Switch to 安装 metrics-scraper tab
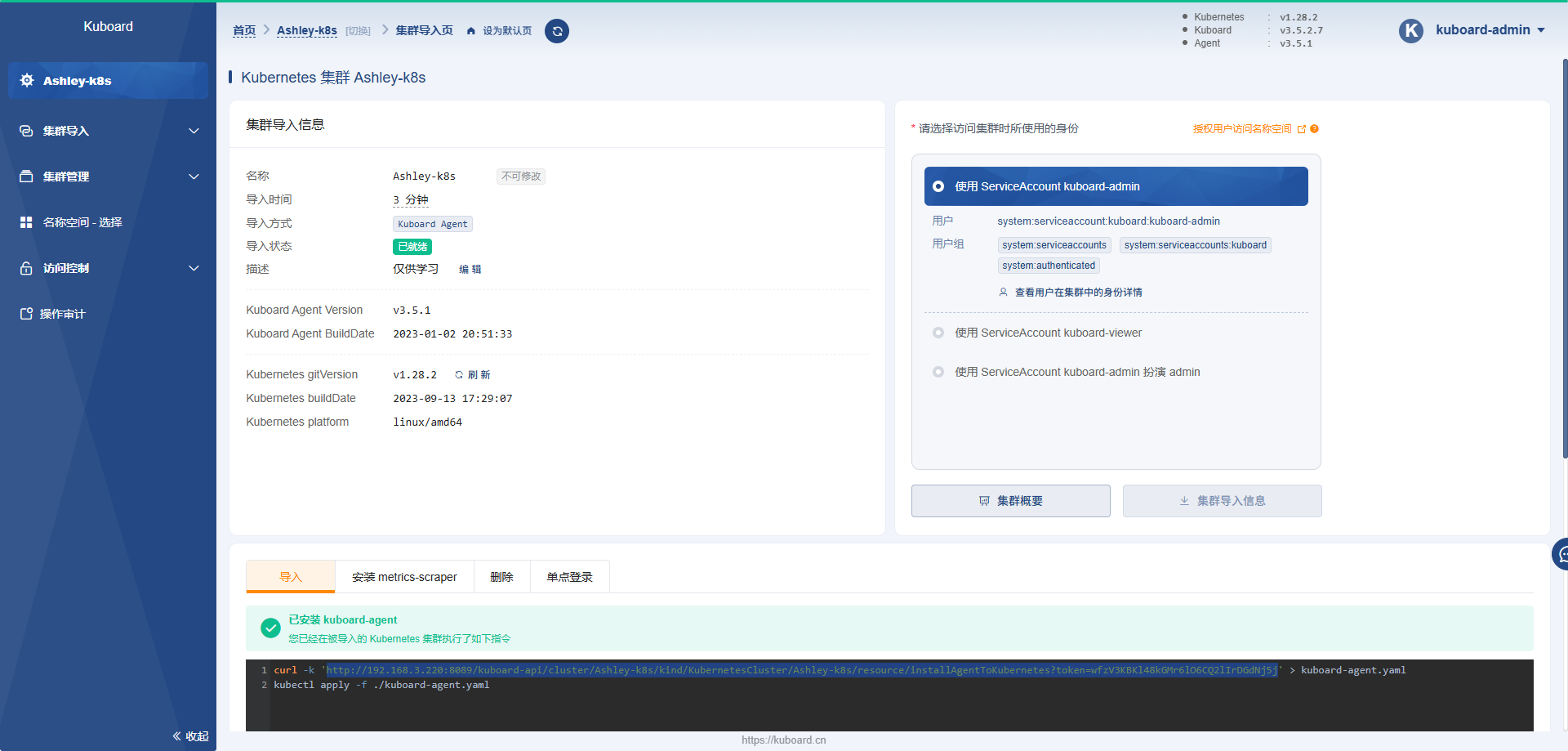The height and width of the screenshot is (751, 1568). [405, 577]
